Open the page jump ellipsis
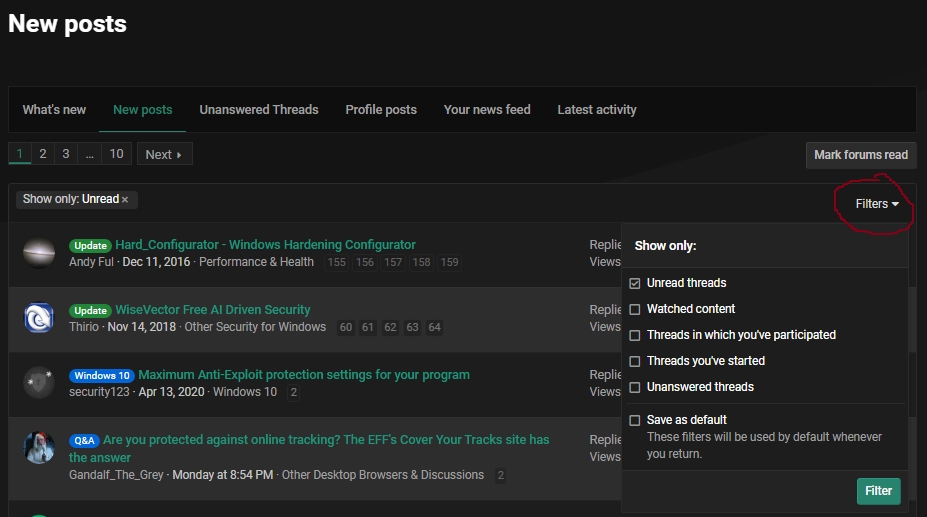This screenshot has width=927, height=517. [x=89, y=154]
